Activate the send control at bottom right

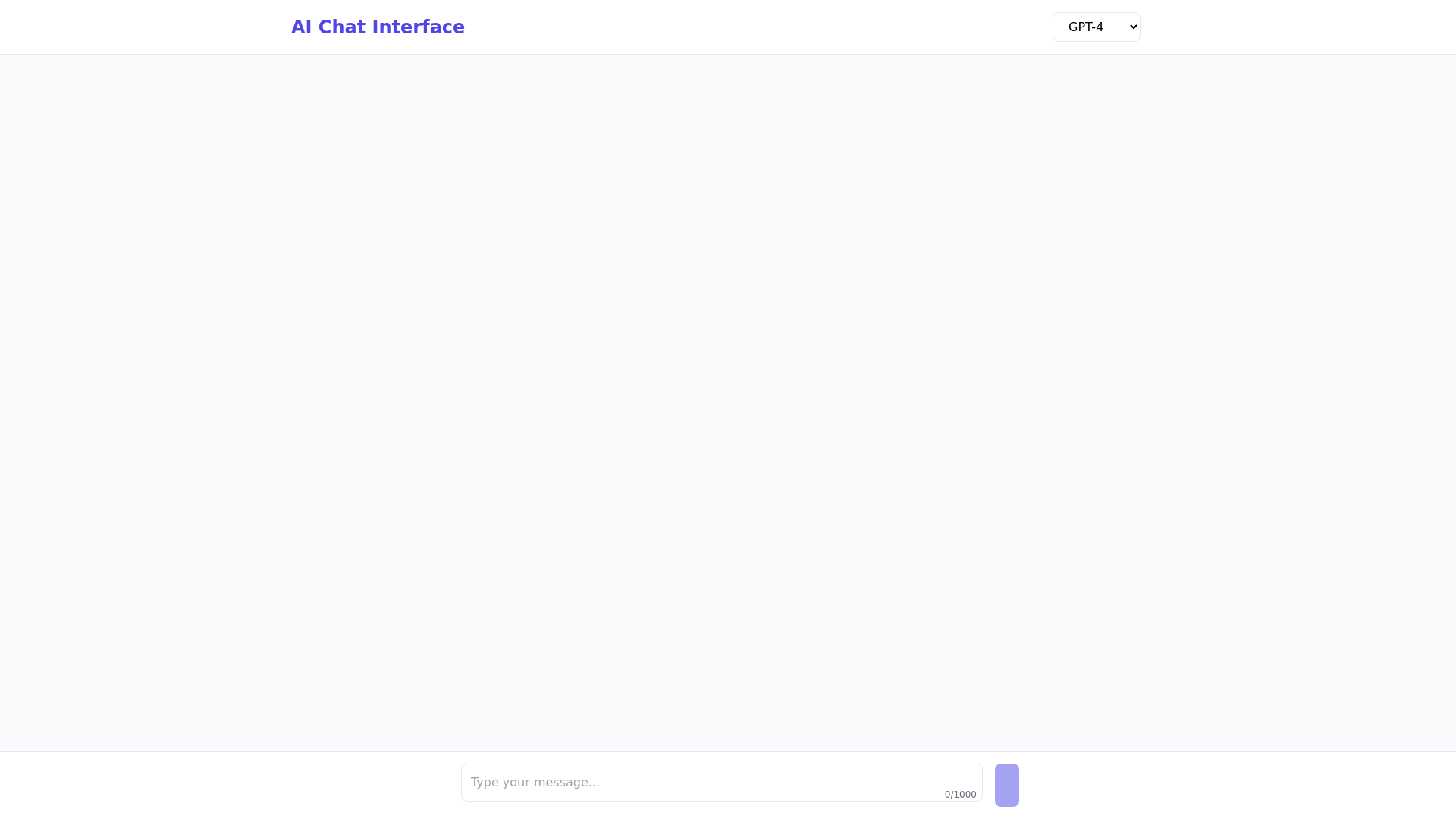click(x=1006, y=785)
